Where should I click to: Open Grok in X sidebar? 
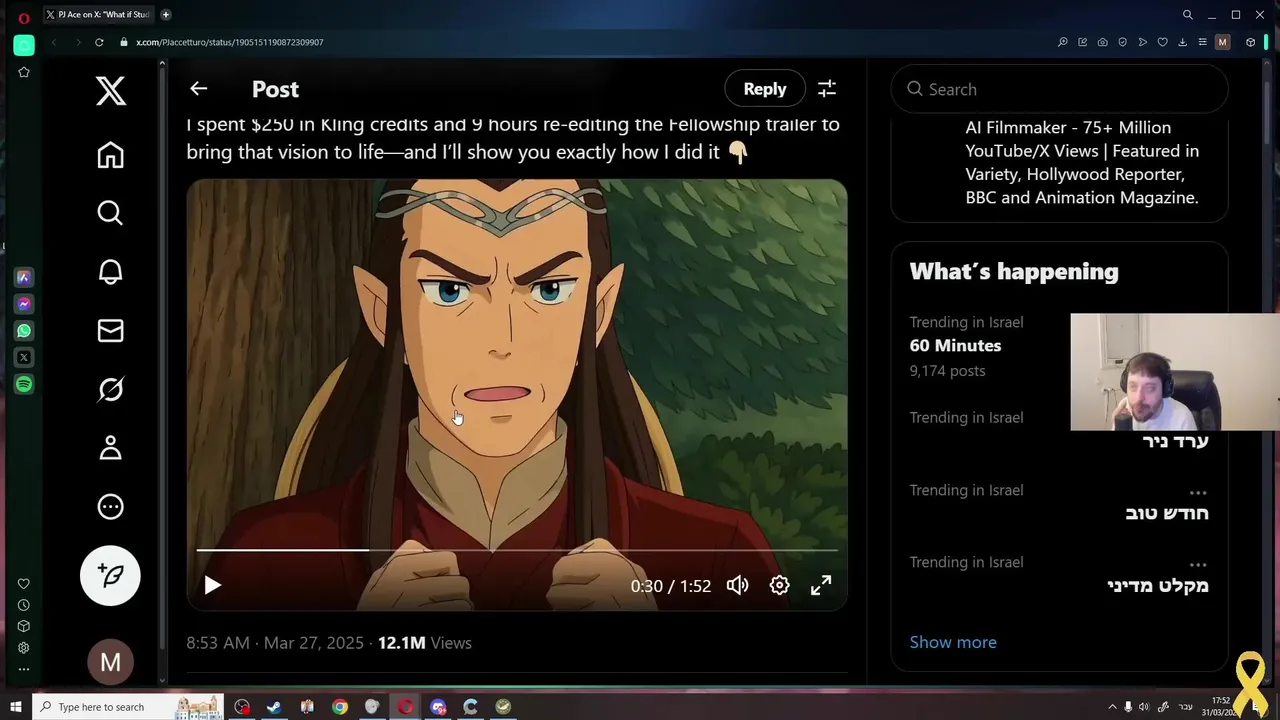coord(111,389)
